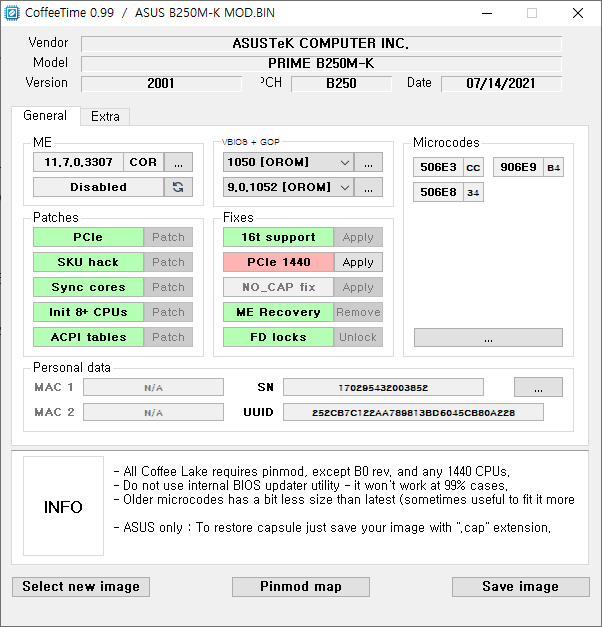Select microcode 506E3
This screenshot has width=602, height=627.
pos(438,167)
